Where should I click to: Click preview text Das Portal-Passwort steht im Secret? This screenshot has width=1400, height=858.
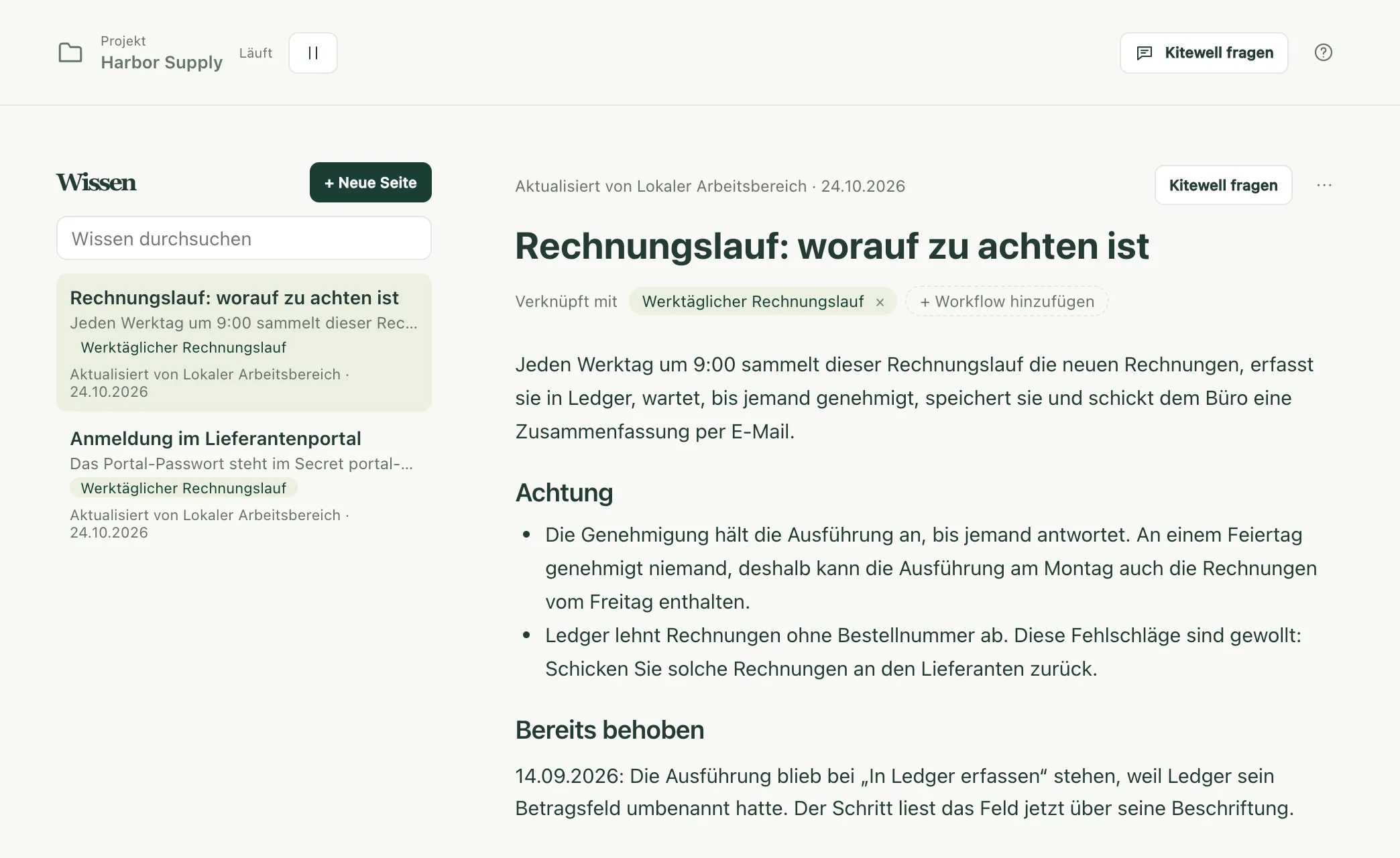241,464
